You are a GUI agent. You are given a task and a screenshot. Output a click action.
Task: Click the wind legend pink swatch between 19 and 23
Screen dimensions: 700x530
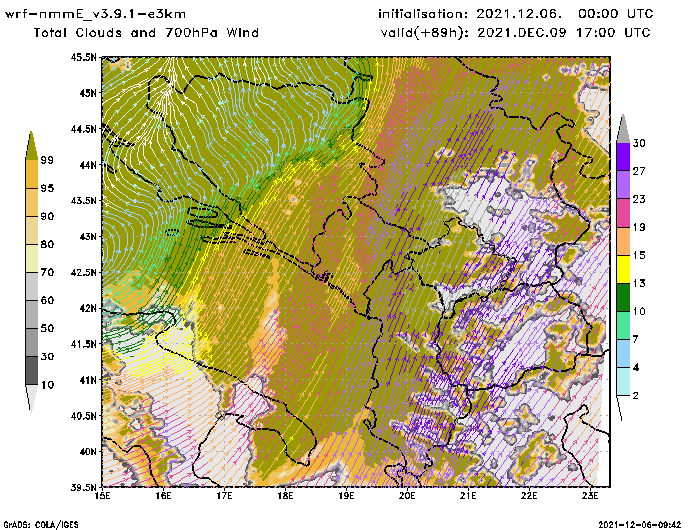point(623,213)
